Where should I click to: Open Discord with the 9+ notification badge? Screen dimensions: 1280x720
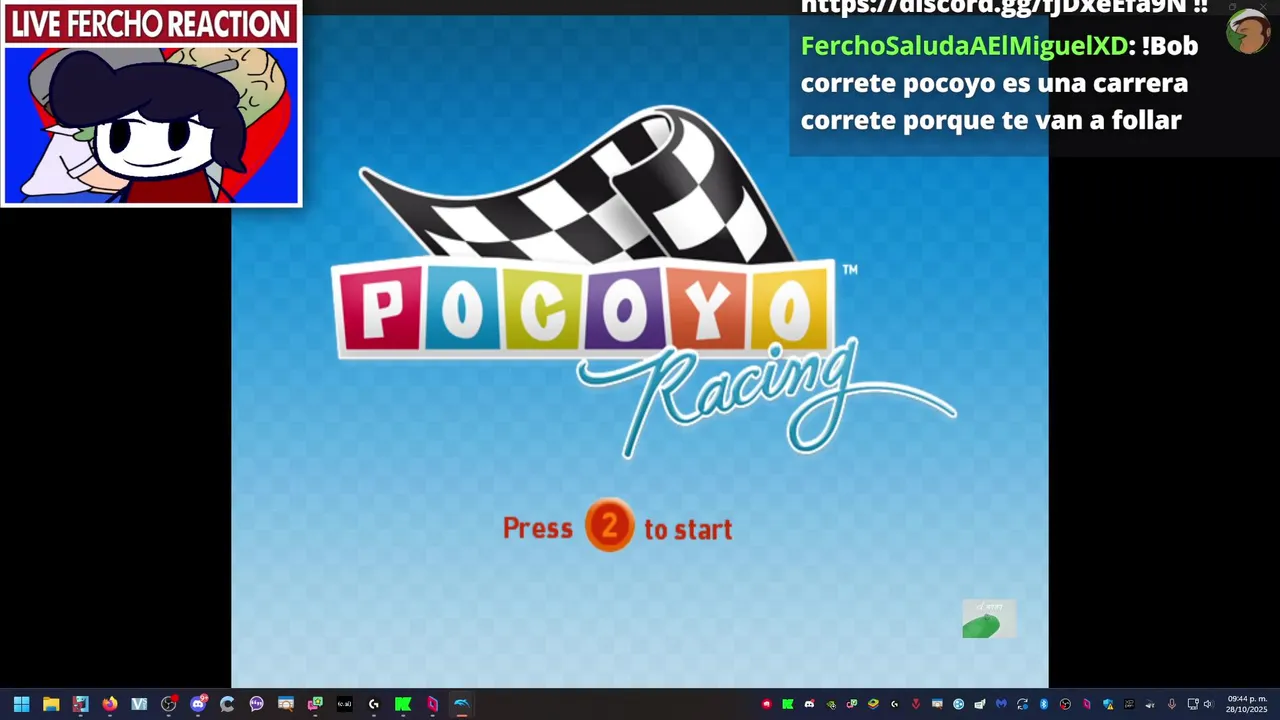coord(198,704)
